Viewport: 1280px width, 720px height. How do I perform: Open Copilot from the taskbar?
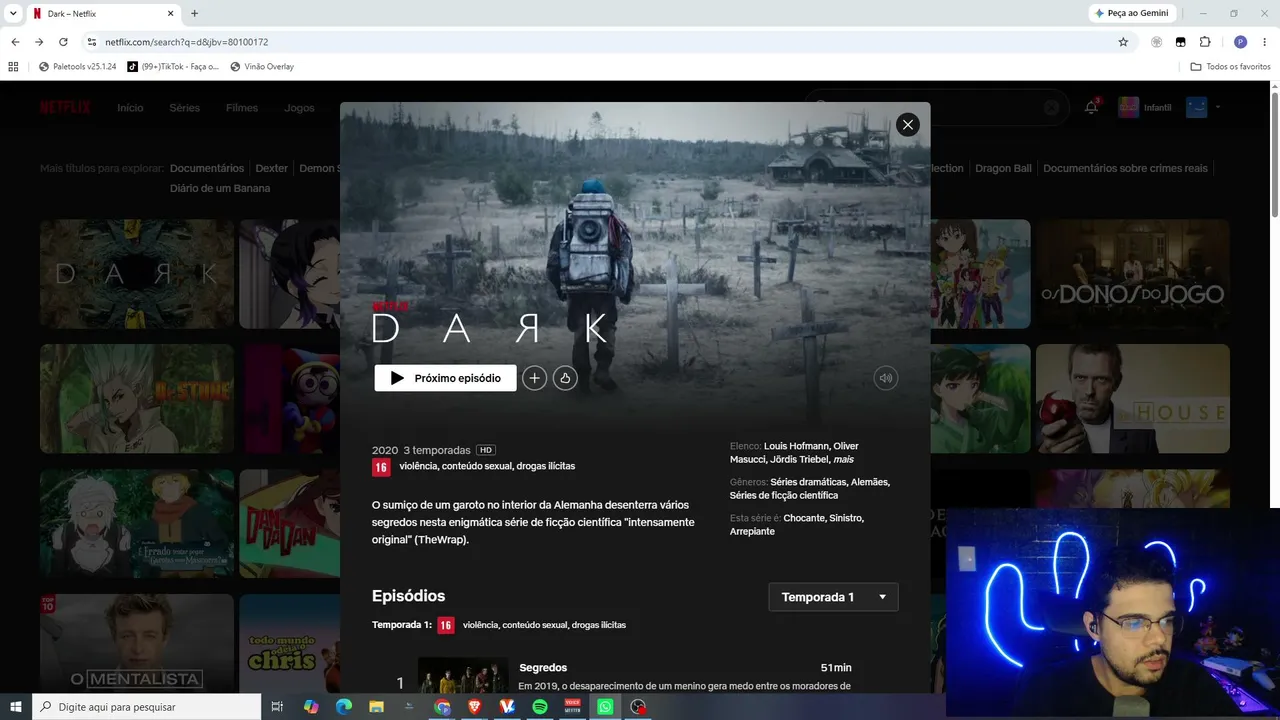pyautogui.click(x=311, y=707)
